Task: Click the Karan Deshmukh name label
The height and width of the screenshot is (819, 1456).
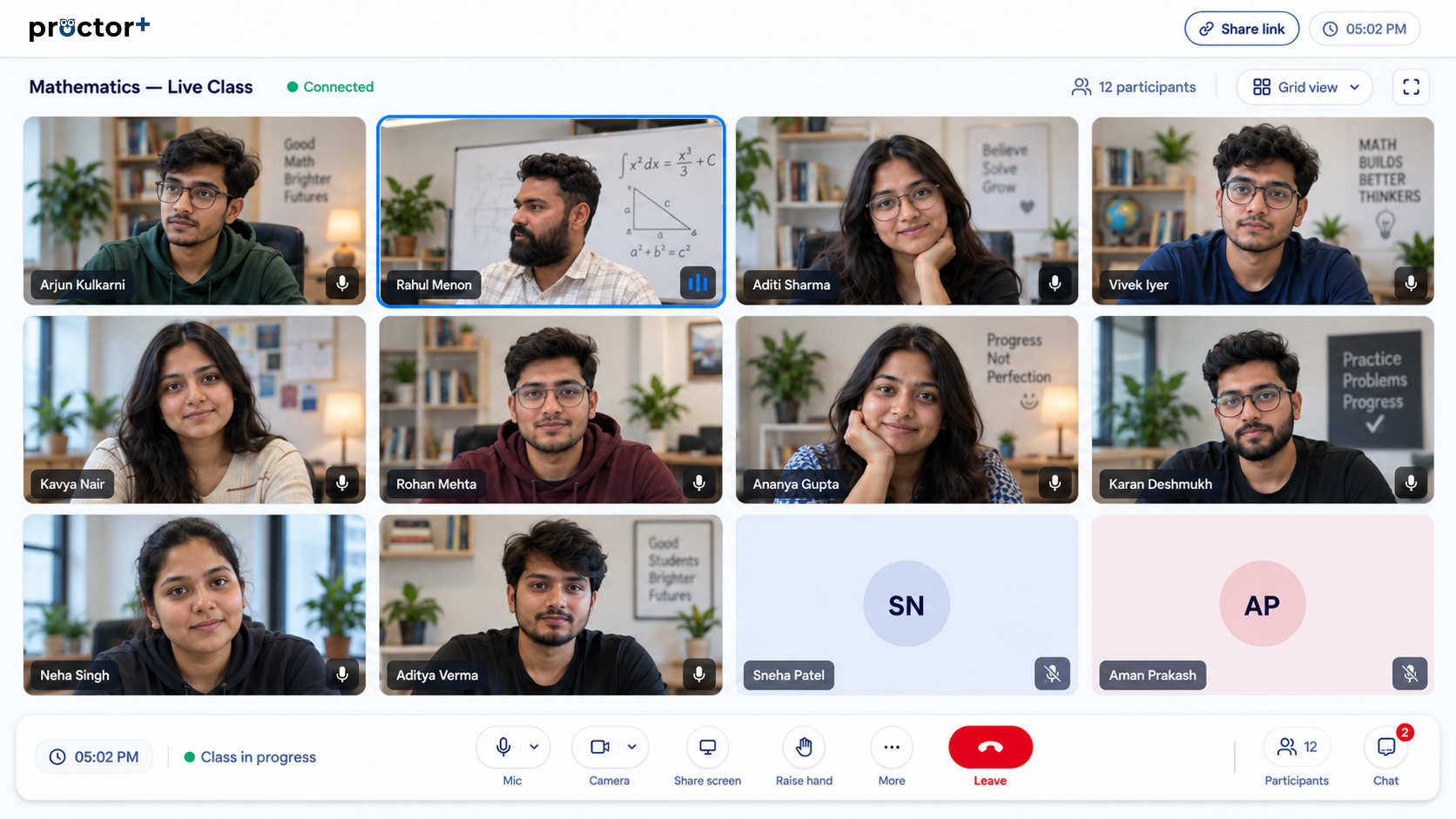Action: pos(1160,484)
